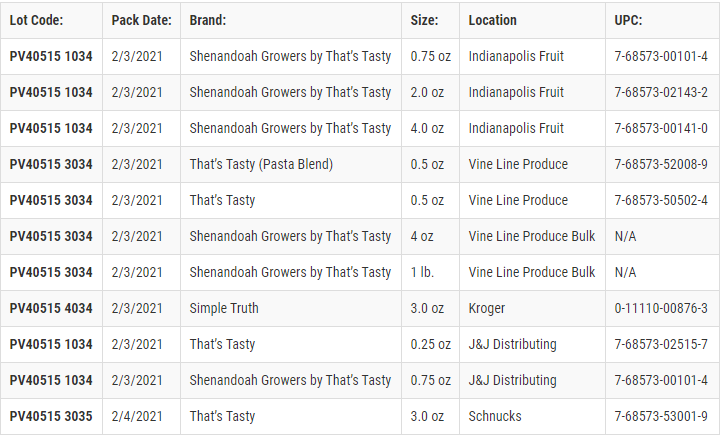This screenshot has width=720, height=435.
Task: Select UPC 7-68573-52008-9 cell
Action: (x=661, y=164)
